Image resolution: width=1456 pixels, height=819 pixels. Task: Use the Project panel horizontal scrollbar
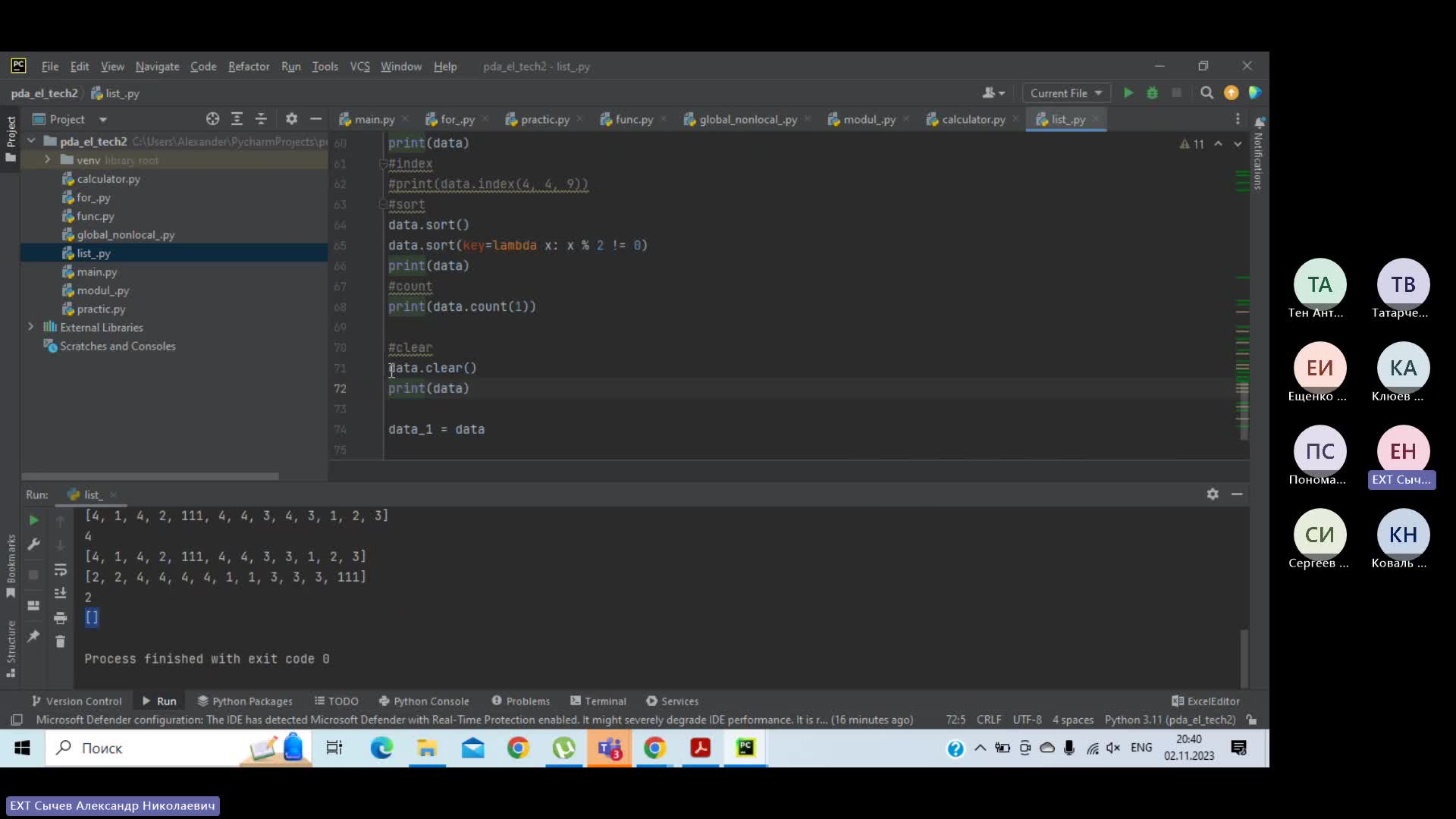150,476
